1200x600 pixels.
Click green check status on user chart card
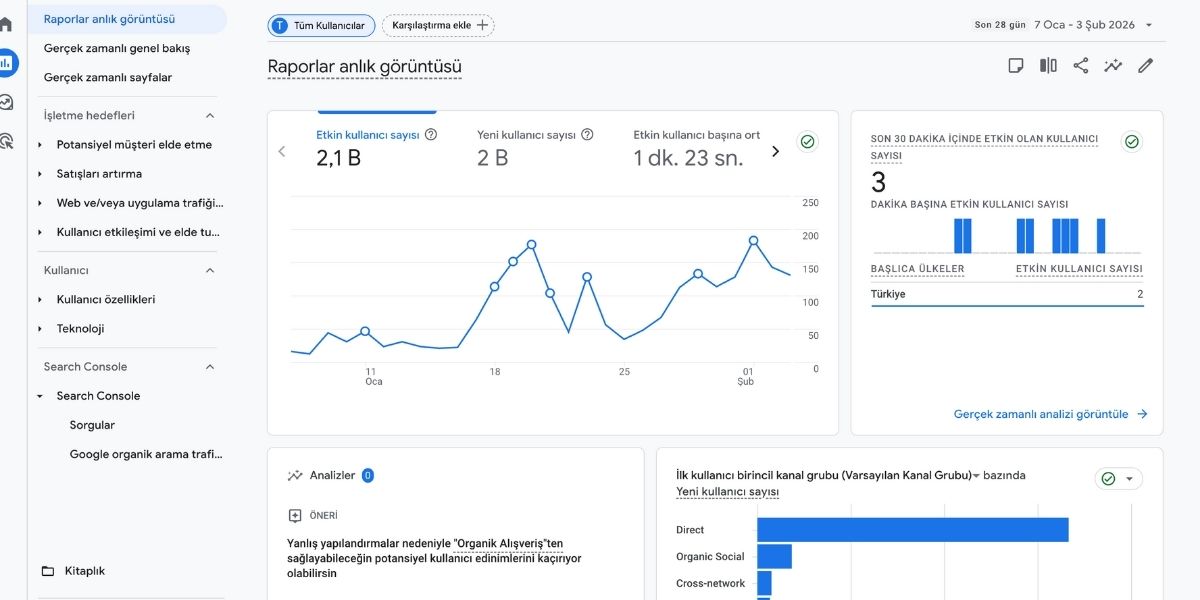coord(808,142)
